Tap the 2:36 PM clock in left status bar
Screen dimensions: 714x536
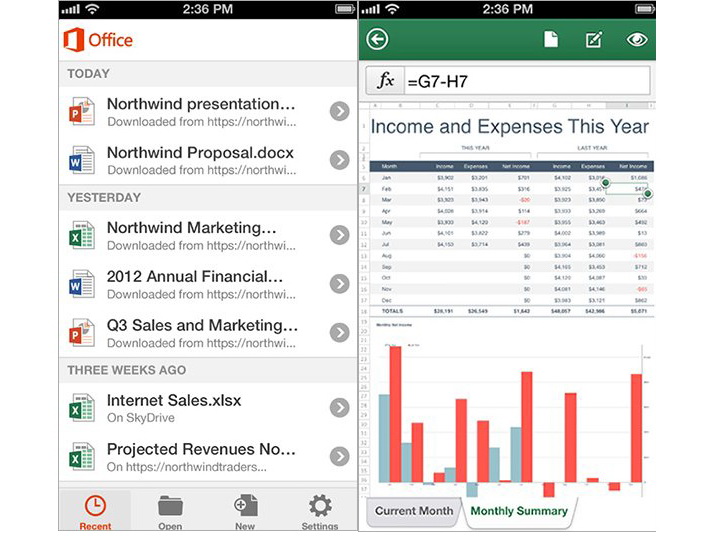pyautogui.click(x=208, y=9)
